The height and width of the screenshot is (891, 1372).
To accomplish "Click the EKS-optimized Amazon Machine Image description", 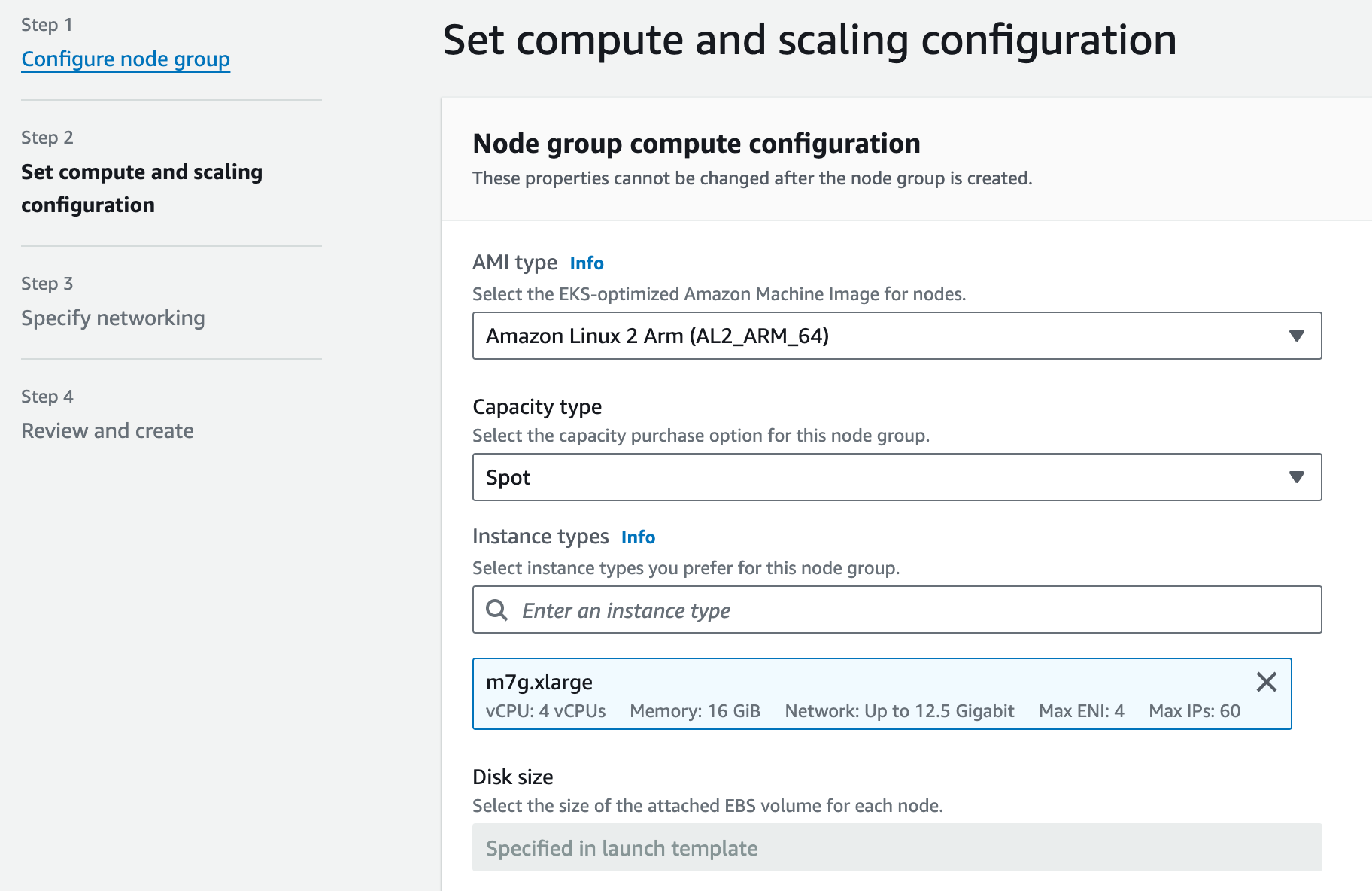I will click(719, 294).
